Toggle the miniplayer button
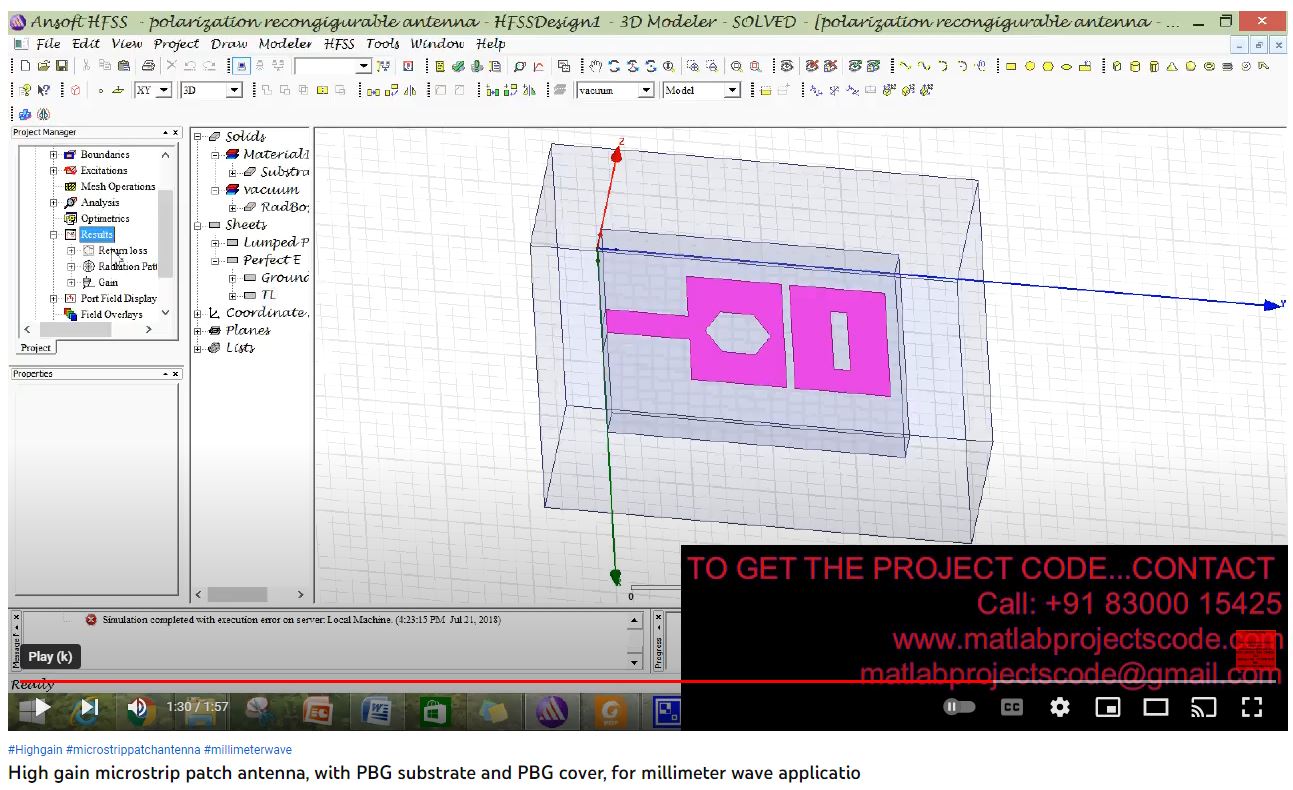Image resolution: width=1293 pixels, height=790 pixels. tap(1108, 707)
